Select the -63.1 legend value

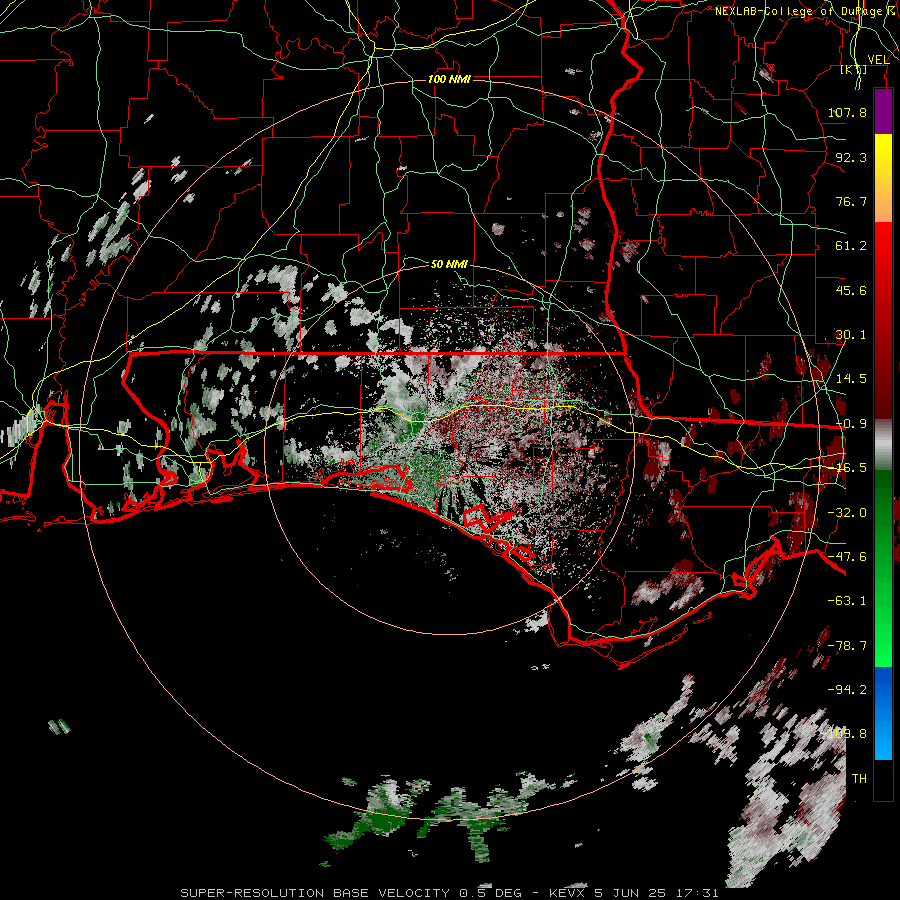(847, 601)
